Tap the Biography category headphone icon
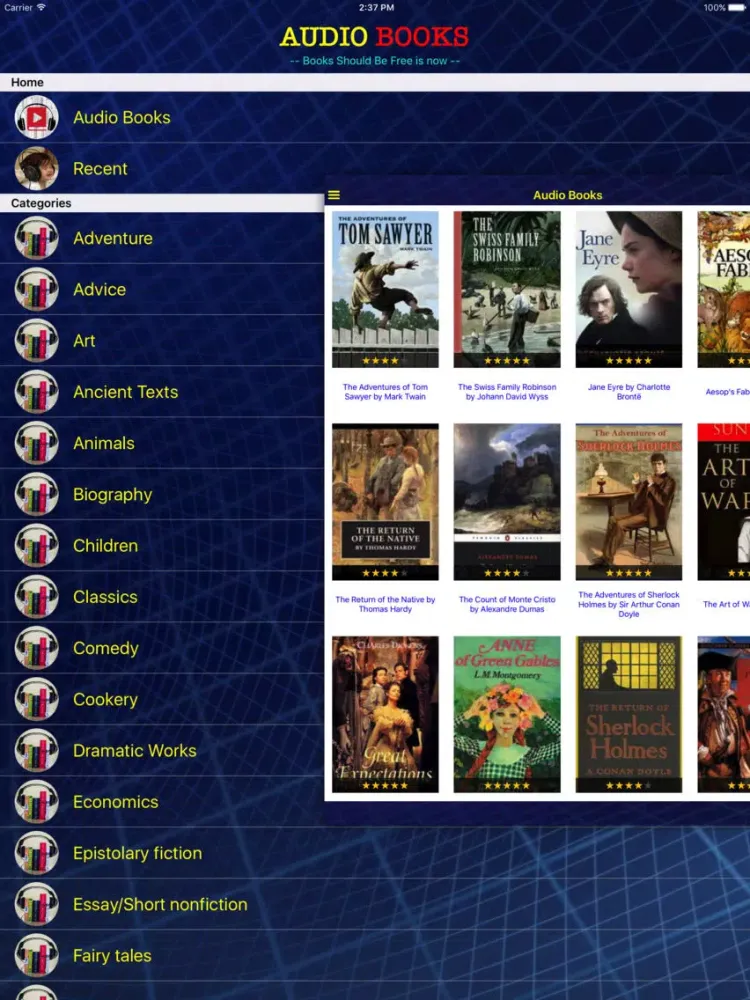 pos(36,494)
